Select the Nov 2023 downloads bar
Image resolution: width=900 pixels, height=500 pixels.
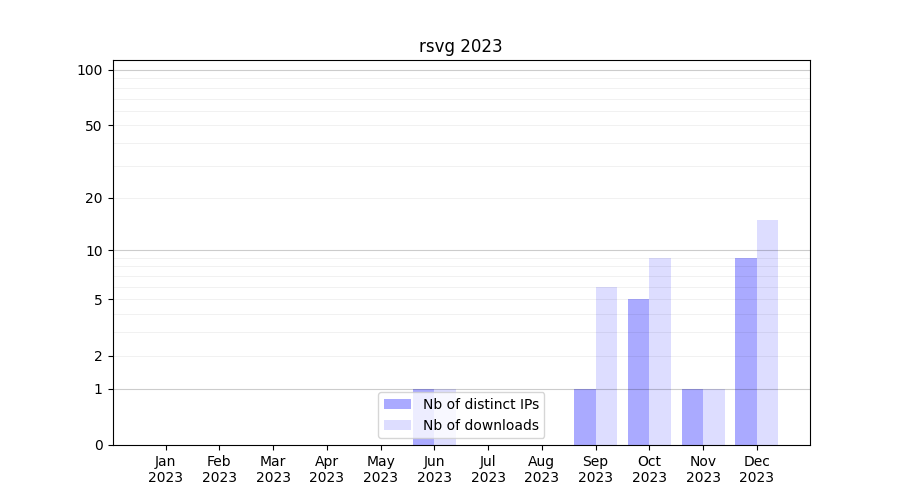click(714, 417)
